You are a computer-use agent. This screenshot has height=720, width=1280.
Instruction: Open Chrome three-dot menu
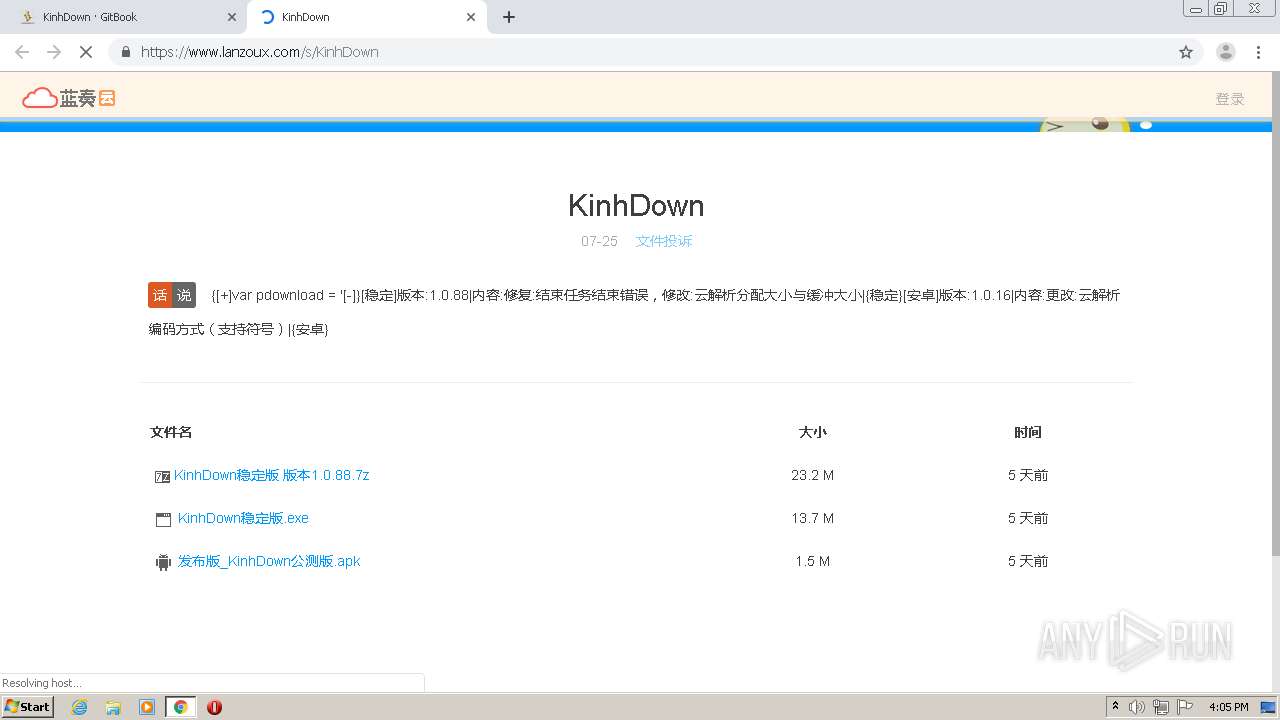1258,52
